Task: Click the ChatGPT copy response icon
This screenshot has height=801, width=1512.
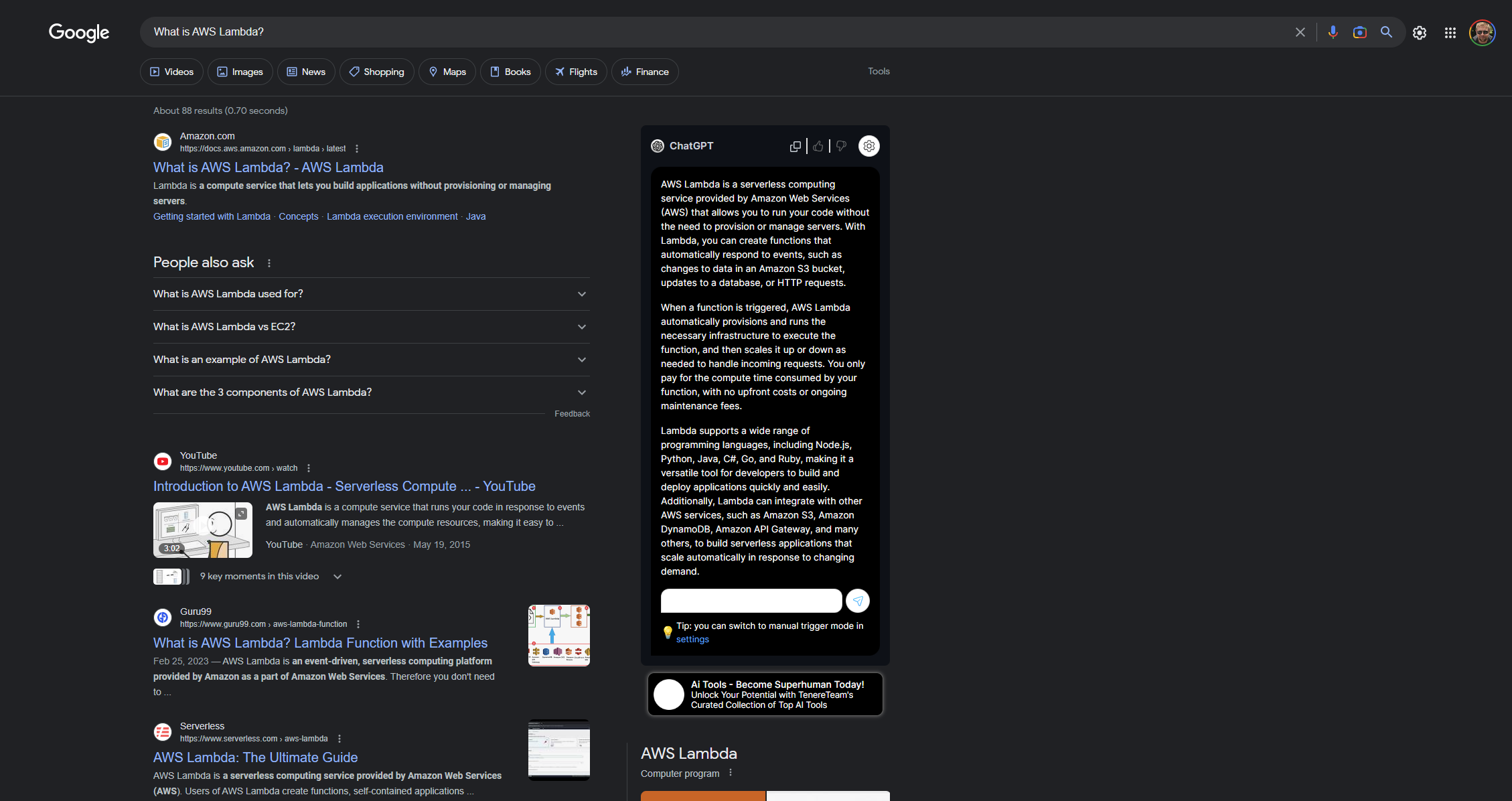Action: click(x=795, y=145)
